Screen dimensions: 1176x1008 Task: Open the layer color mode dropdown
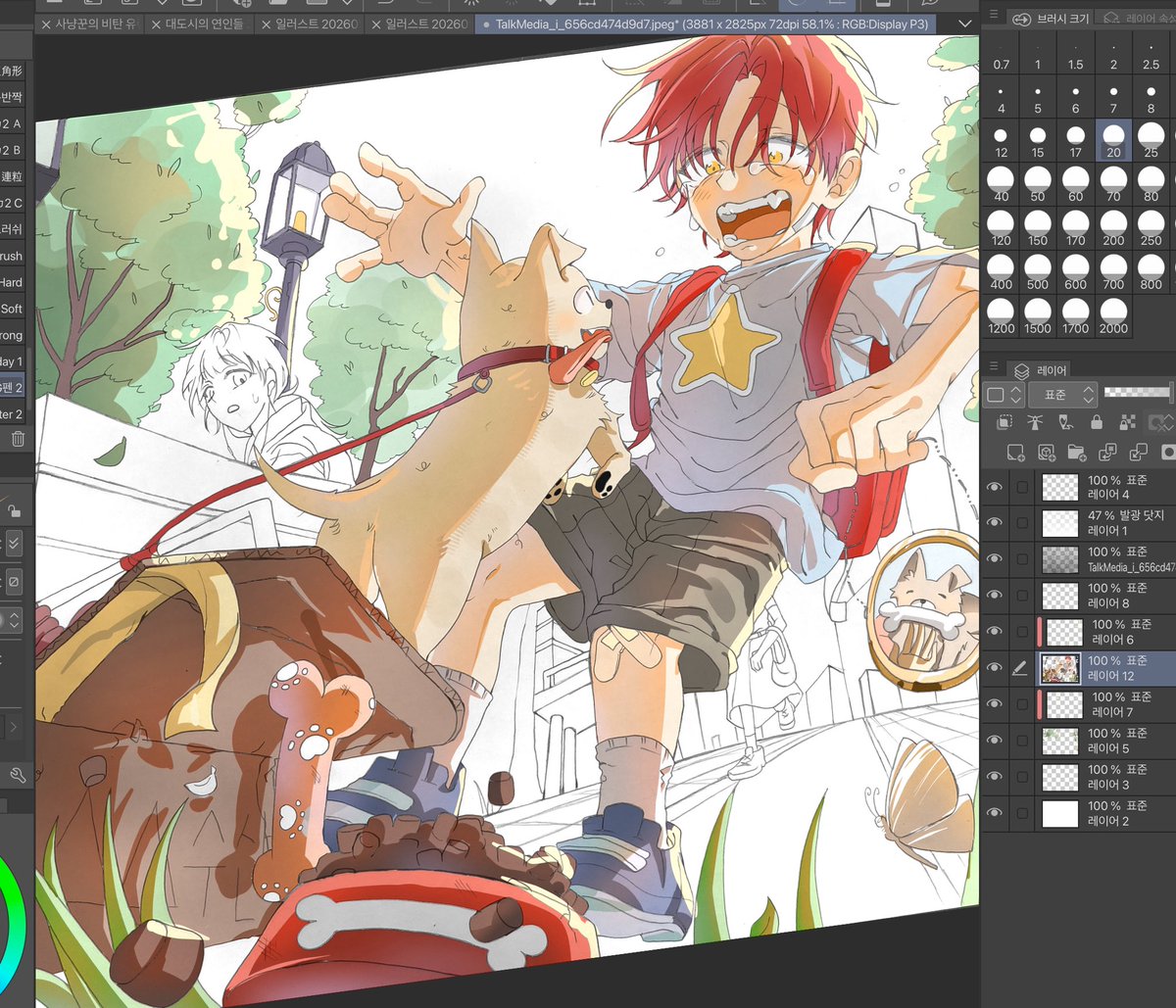tap(1004, 395)
